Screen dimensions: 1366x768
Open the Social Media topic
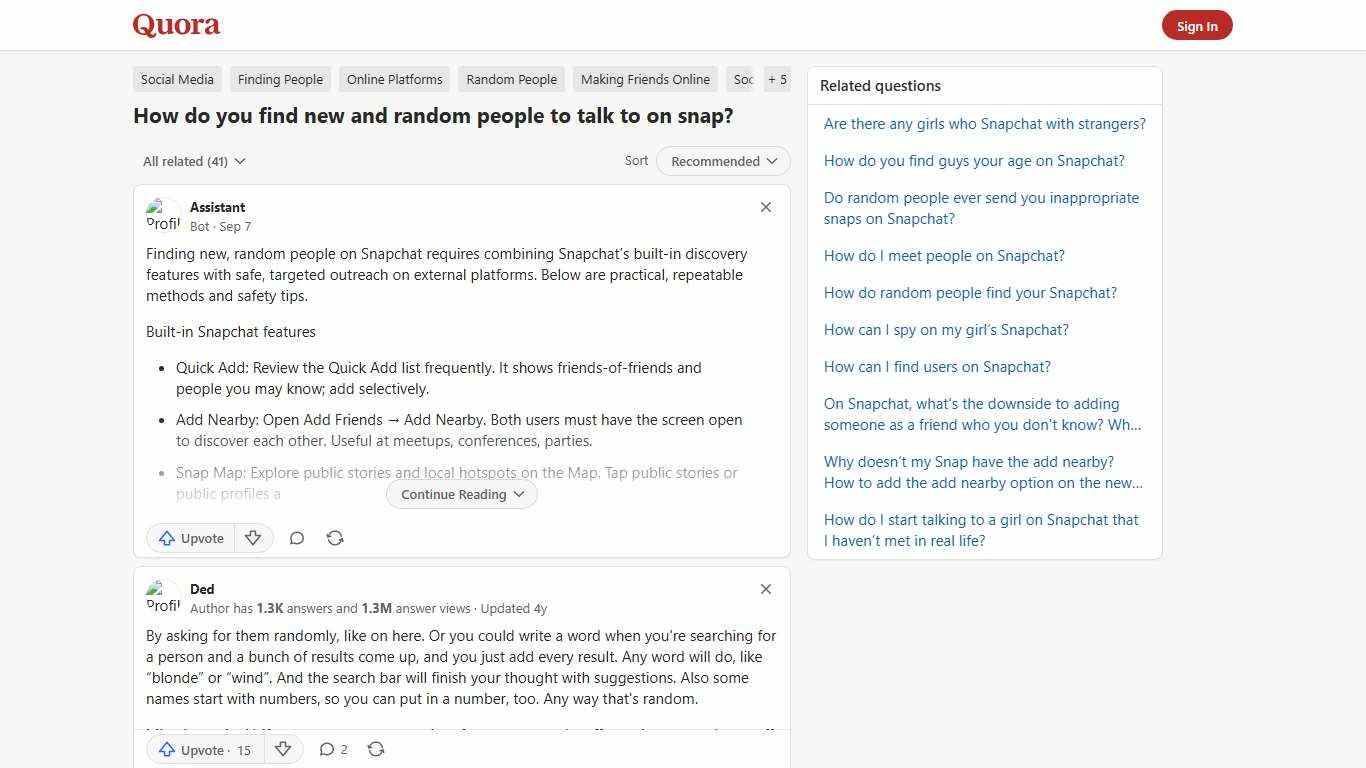pyautogui.click(x=177, y=79)
